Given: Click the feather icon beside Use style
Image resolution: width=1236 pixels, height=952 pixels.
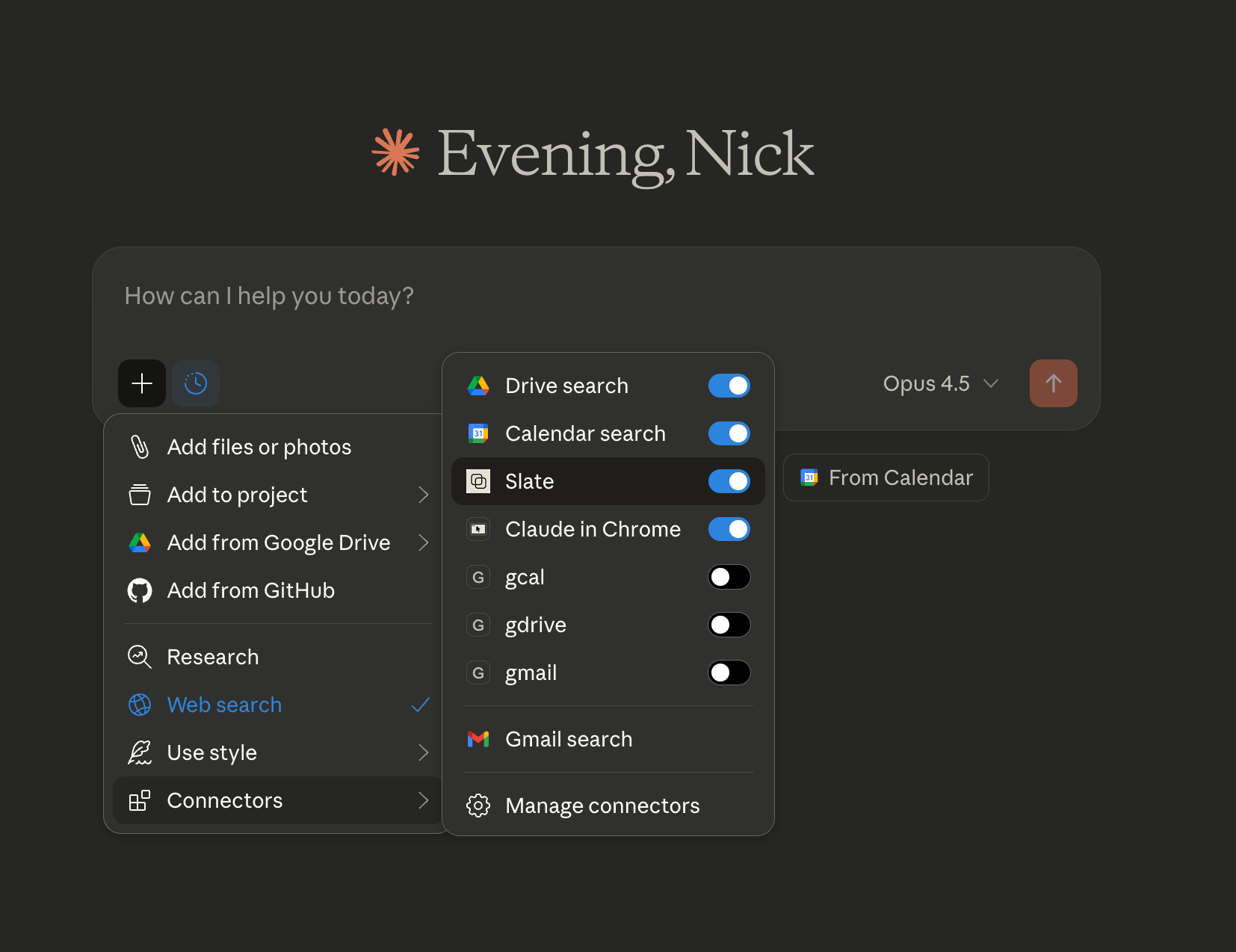Looking at the screenshot, I should tap(139, 752).
